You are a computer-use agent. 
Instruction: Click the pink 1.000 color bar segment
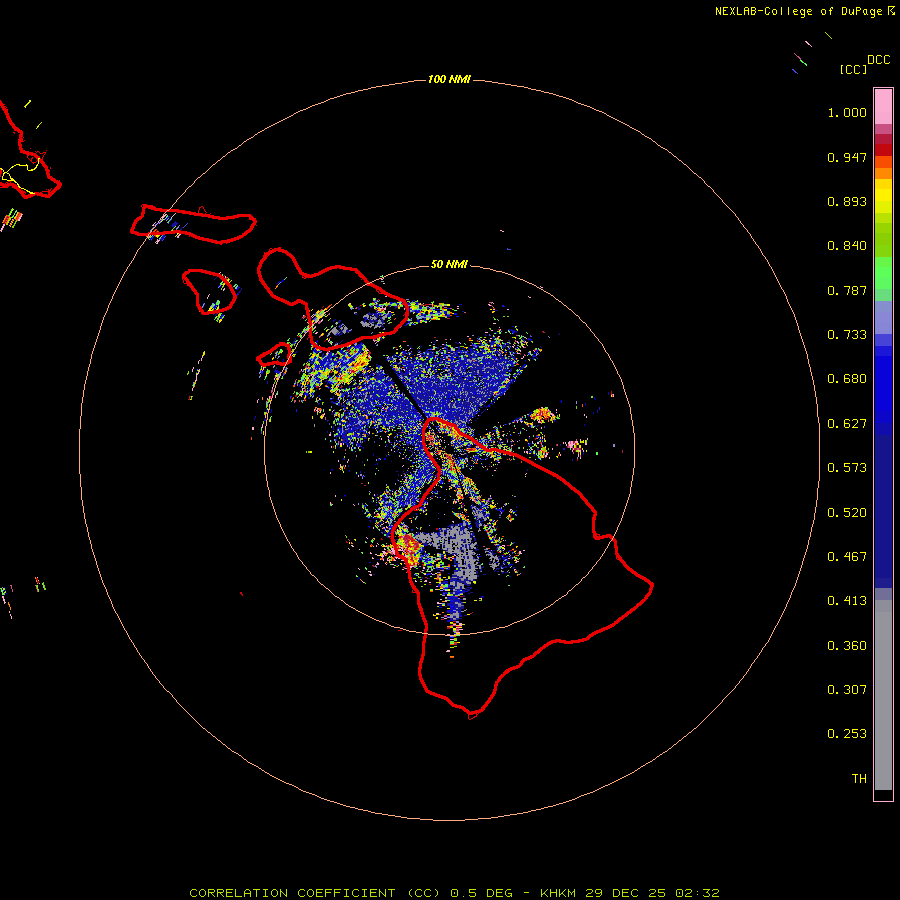(883, 106)
